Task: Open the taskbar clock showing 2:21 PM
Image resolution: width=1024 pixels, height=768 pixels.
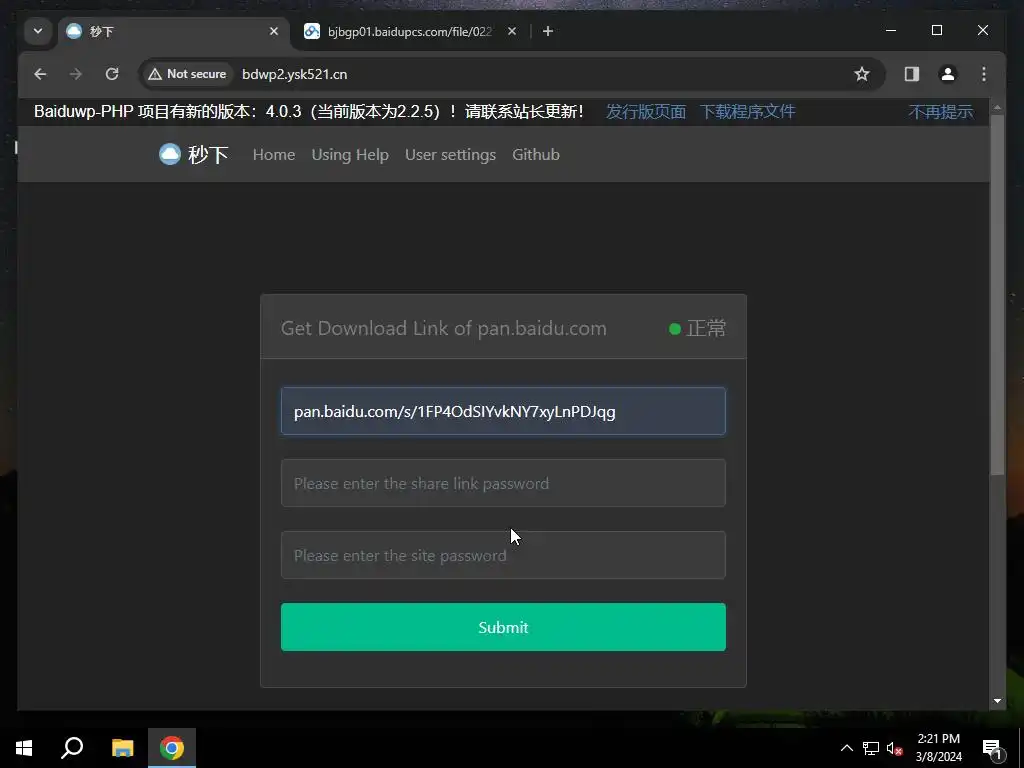Action: tap(938, 748)
